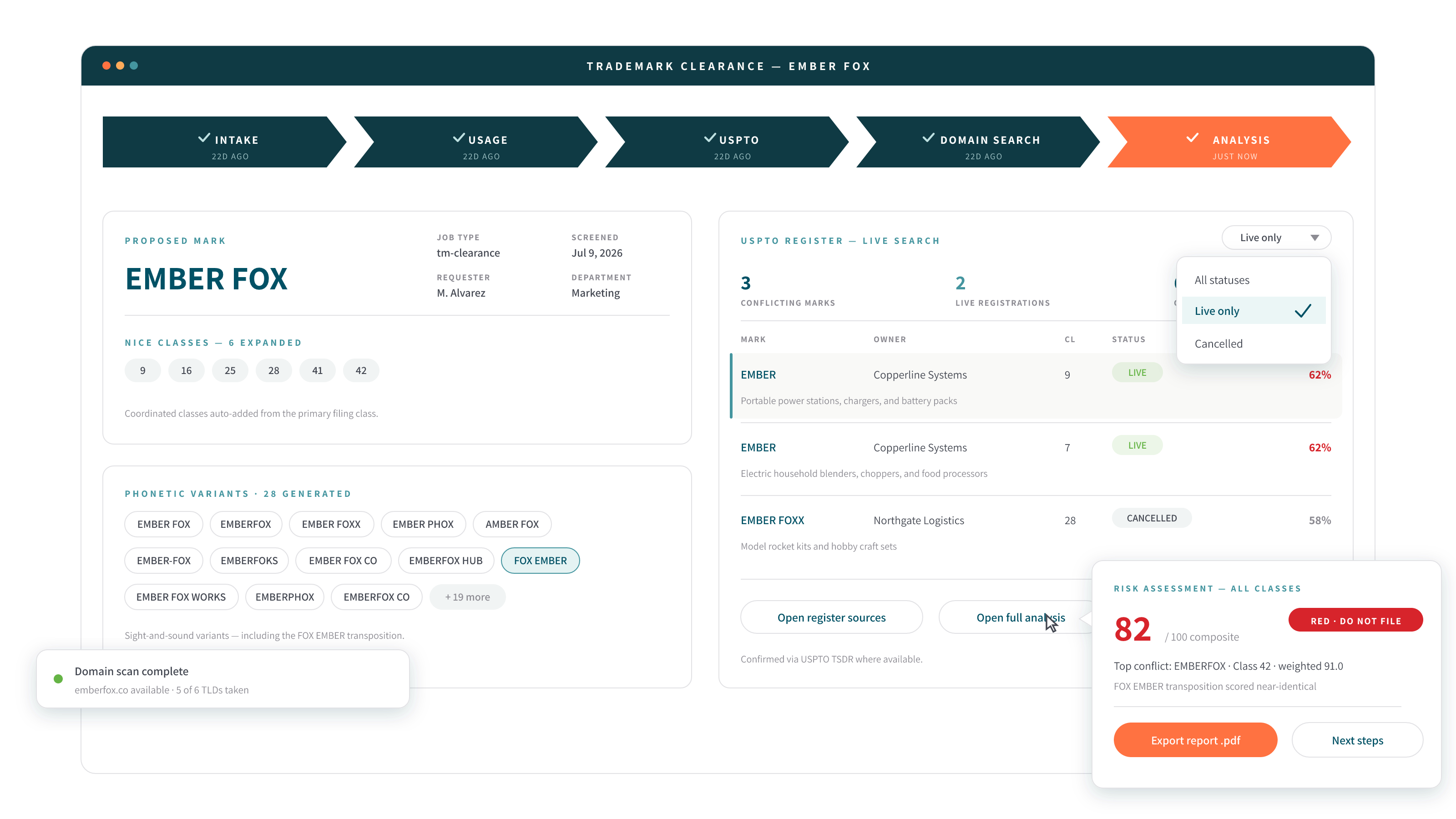Select Nice class 42 chip
This screenshot has height=819, width=1456.
[361, 370]
